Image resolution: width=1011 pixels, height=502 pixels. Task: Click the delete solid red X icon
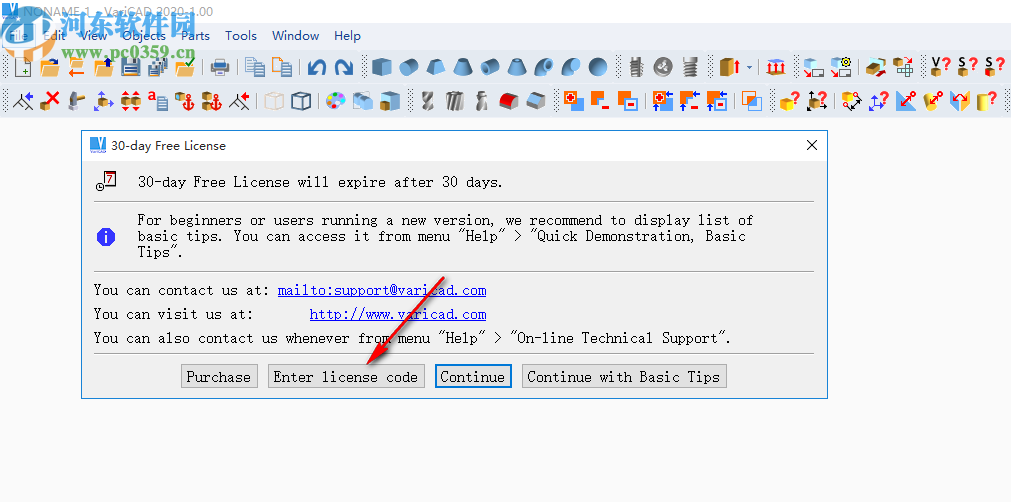pos(50,101)
